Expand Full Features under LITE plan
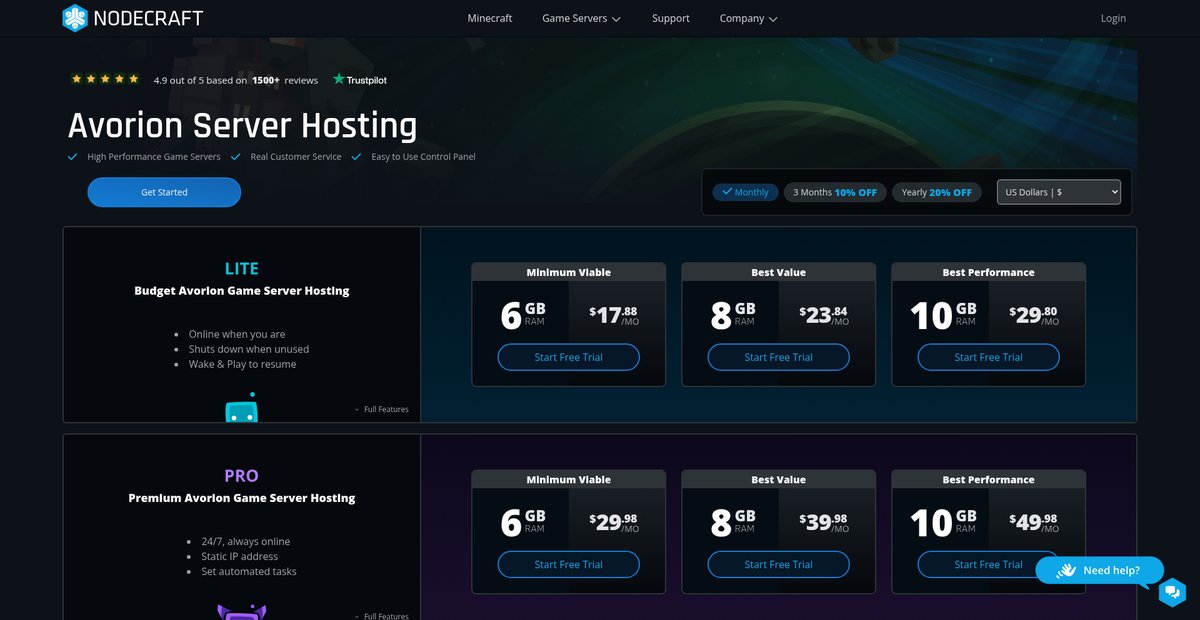The width and height of the screenshot is (1200, 620). (381, 409)
